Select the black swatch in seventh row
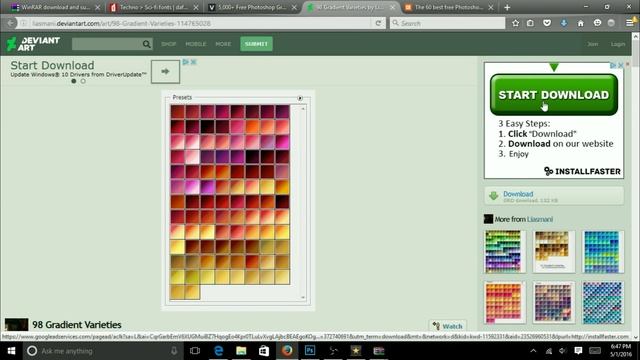 282,202
